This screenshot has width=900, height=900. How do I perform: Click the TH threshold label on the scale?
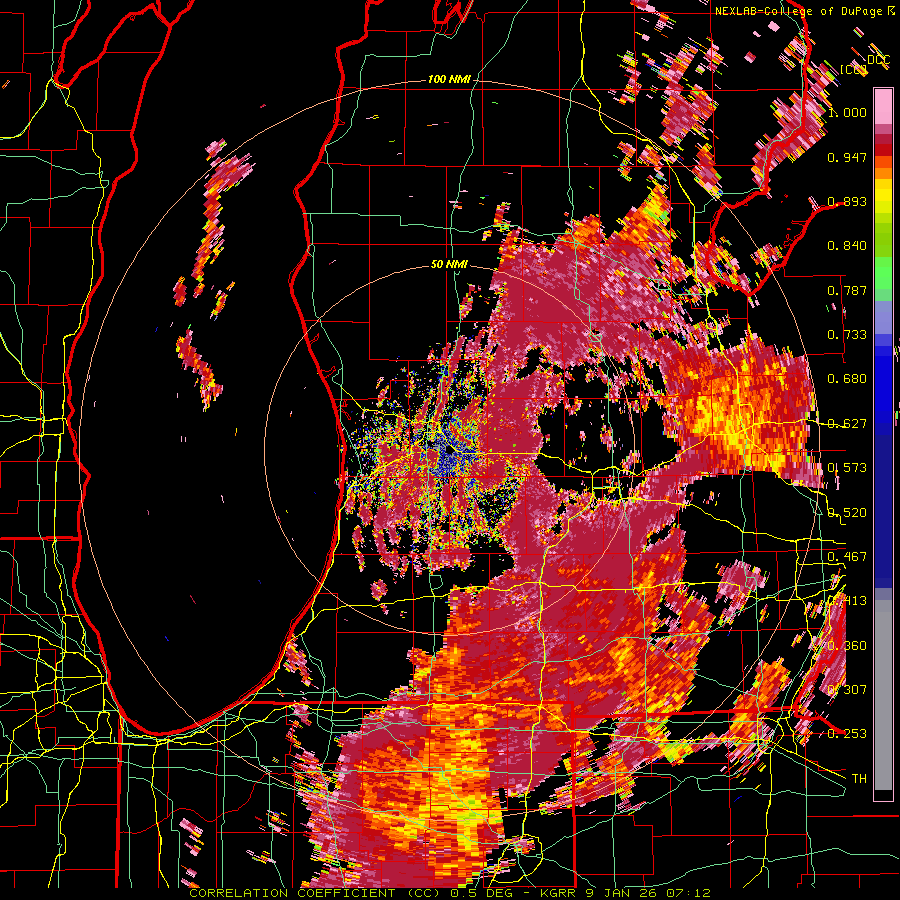click(x=859, y=779)
